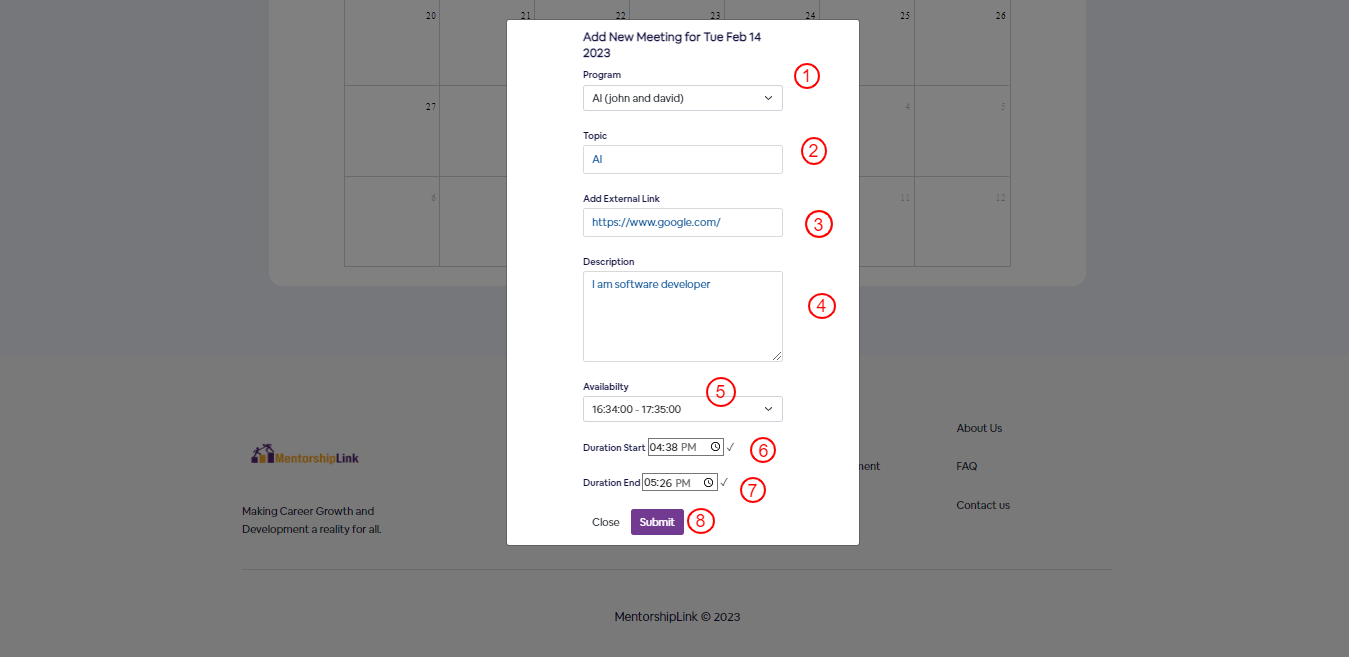The width and height of the screenshot is (1349, 657).
Task: Click the Add External Link field
Action: tap(683, 222)
